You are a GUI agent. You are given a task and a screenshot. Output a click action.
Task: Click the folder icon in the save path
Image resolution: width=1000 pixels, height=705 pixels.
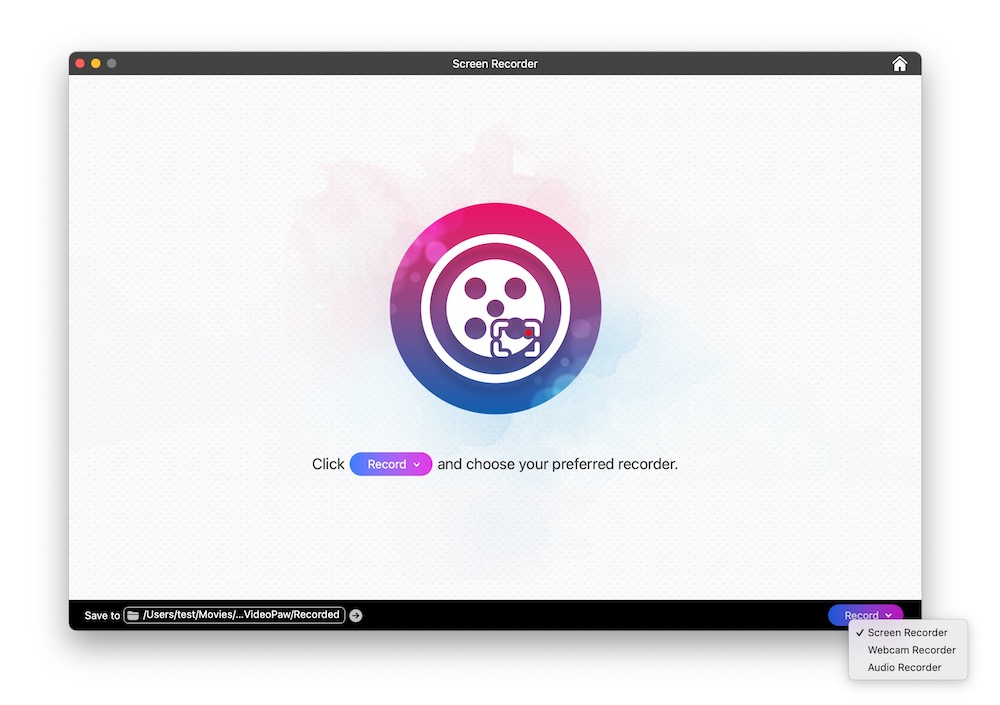click(x=133, y=615)
